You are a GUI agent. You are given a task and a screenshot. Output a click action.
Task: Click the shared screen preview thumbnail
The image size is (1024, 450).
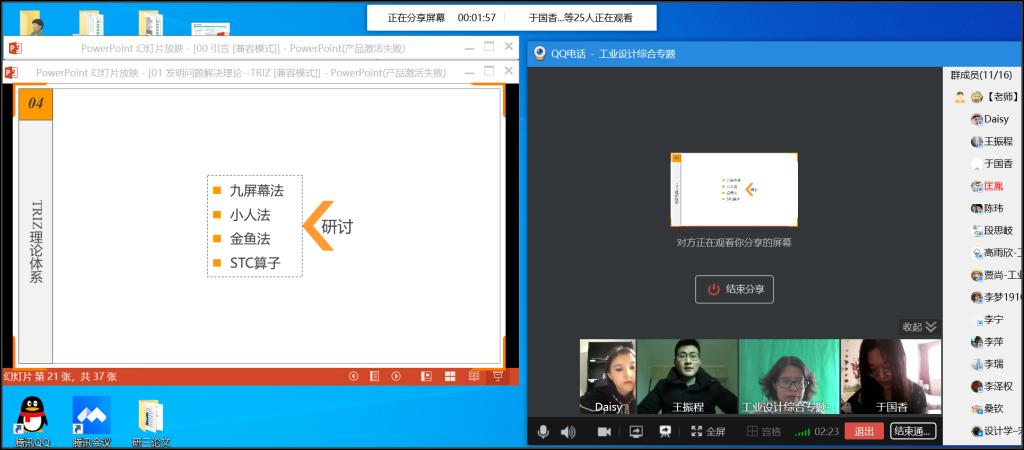734,190
